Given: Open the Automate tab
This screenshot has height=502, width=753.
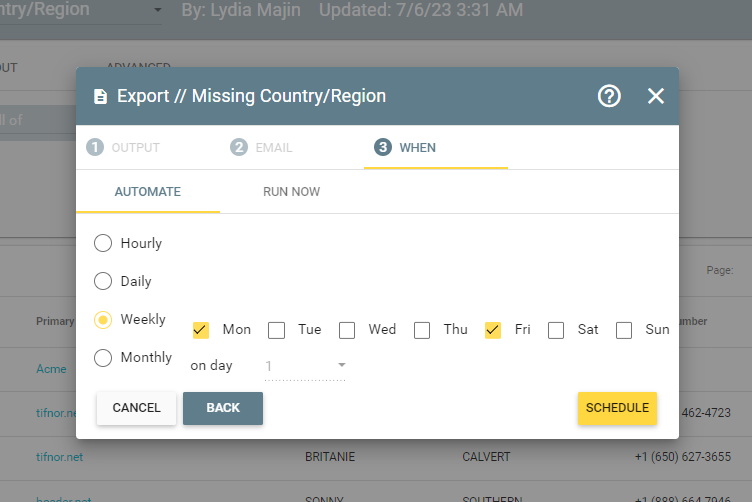Looking at the screenshot, I should (147, 192).
